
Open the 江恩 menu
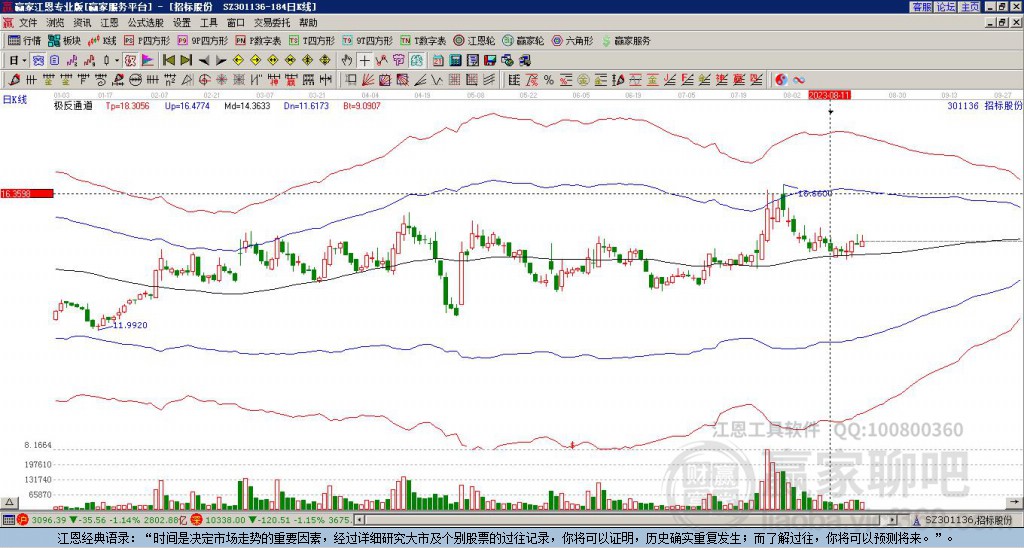coord(110,23)
